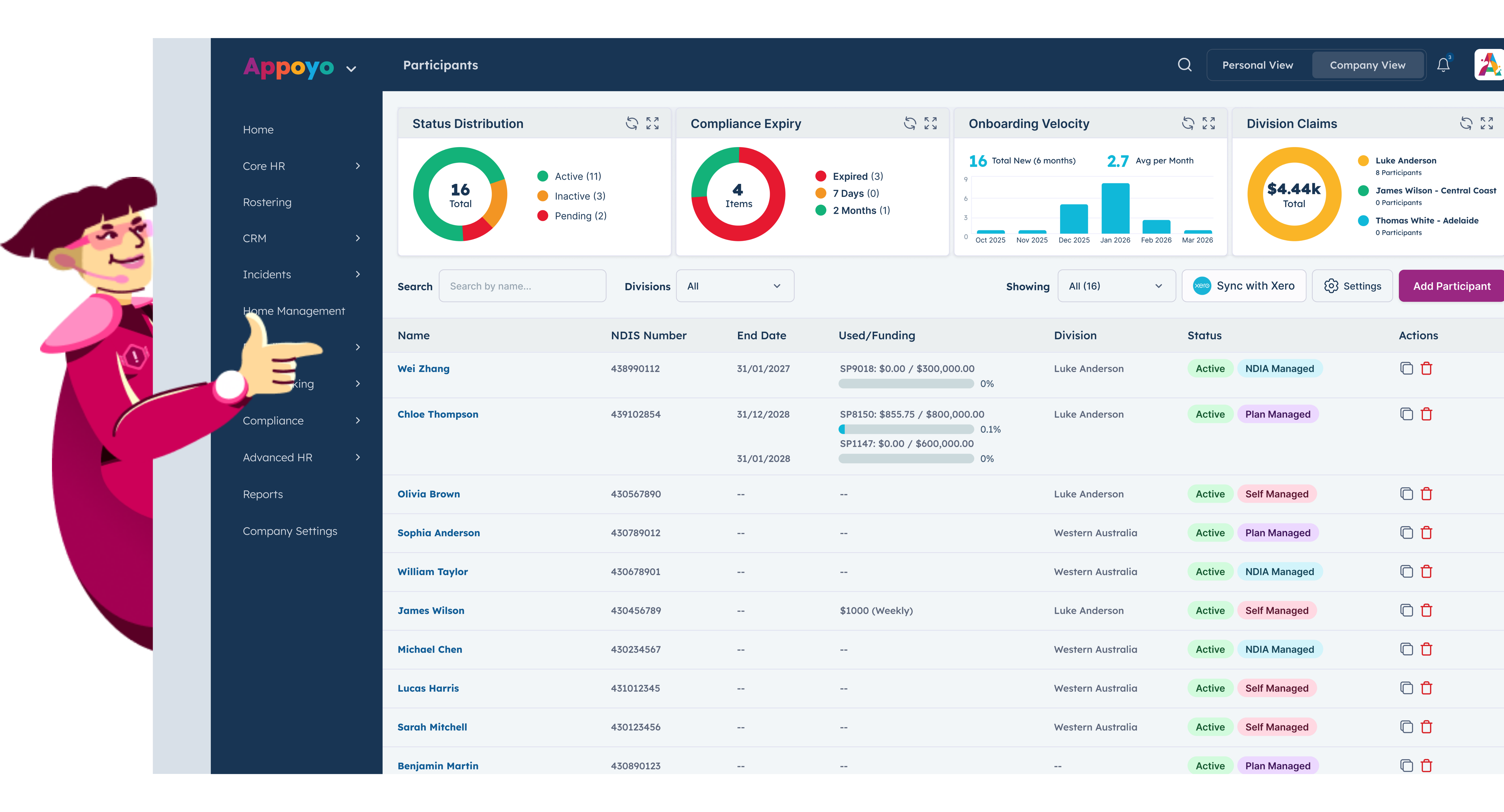Screen dimensions: 1504x812
Task: Delete the Lucas Harris participant
Action: coord(1426,688)
